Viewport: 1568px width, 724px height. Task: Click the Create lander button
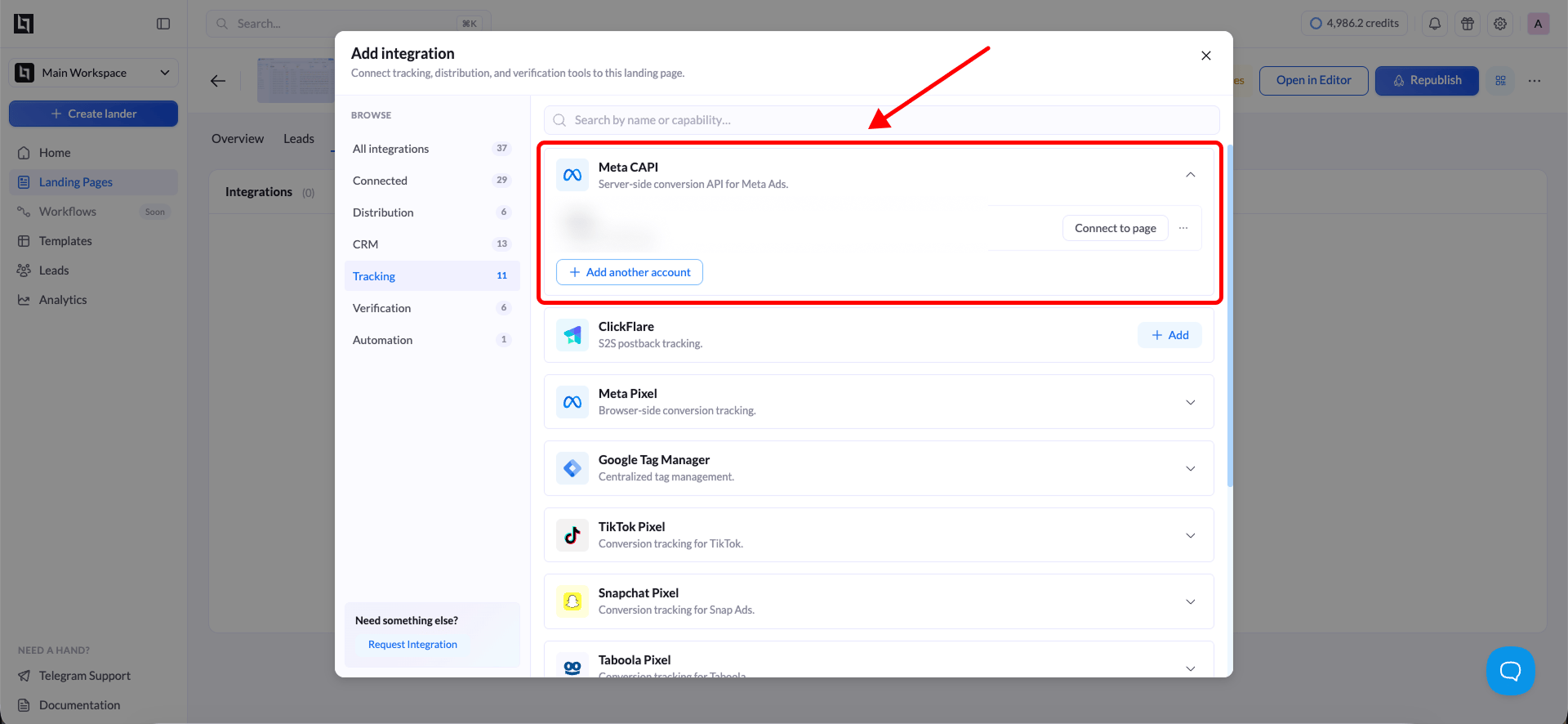coord(93,114)
